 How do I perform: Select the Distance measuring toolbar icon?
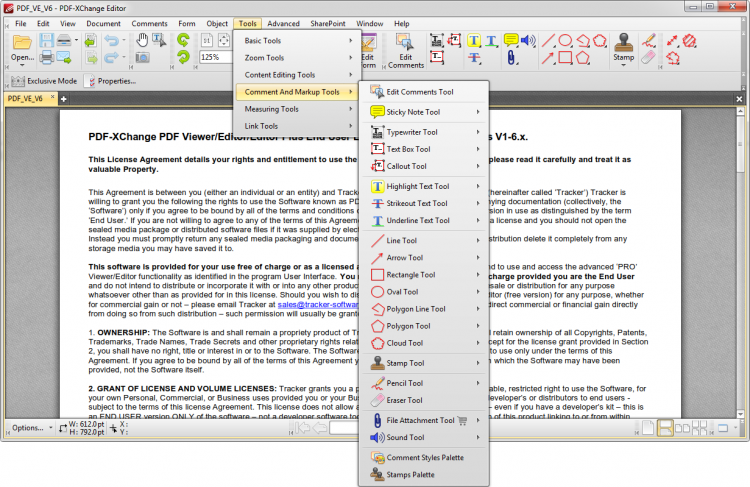point(672,40)
